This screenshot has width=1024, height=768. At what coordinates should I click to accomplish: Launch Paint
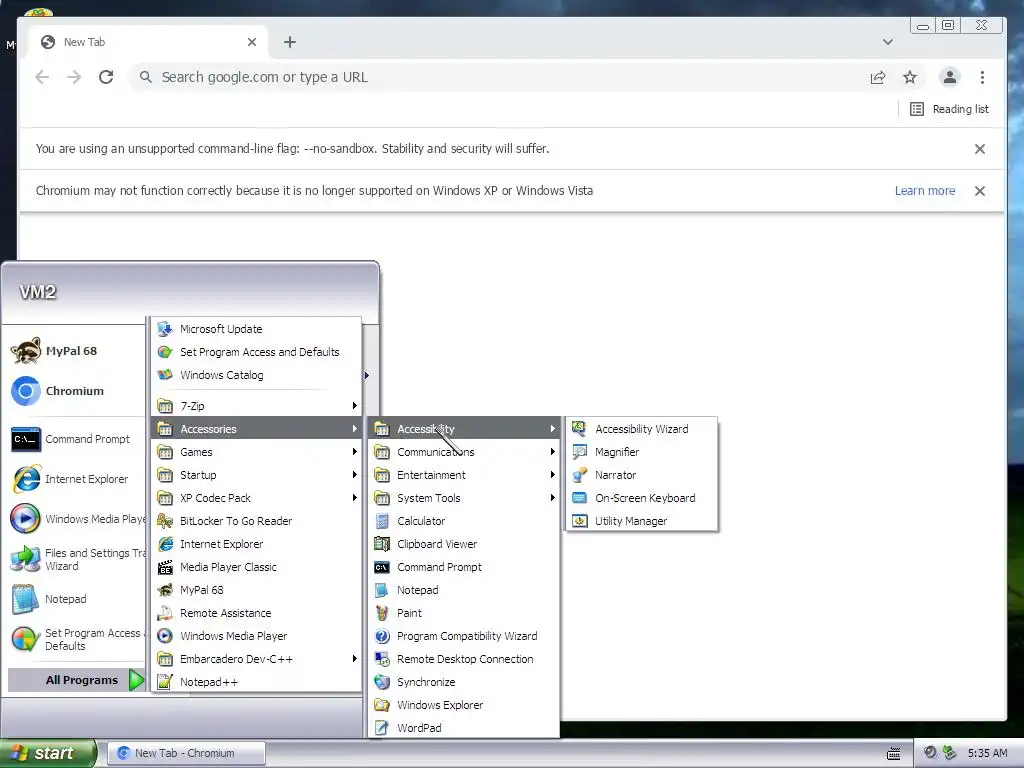(x=464, y=613)
